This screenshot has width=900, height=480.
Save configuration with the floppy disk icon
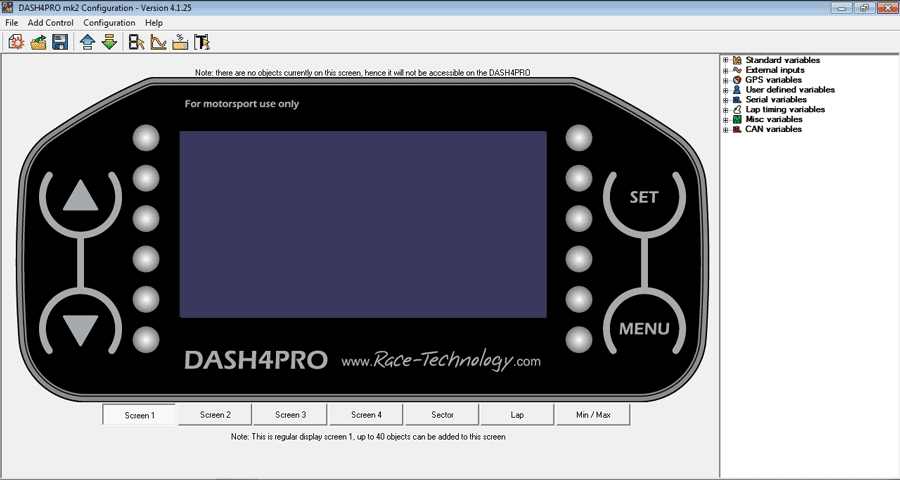tap(60, 42)
